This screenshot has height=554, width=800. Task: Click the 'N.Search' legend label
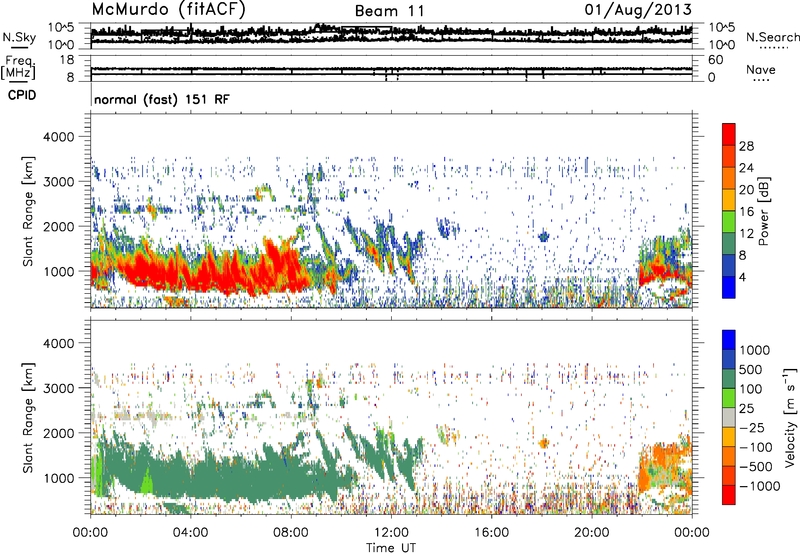772,37
